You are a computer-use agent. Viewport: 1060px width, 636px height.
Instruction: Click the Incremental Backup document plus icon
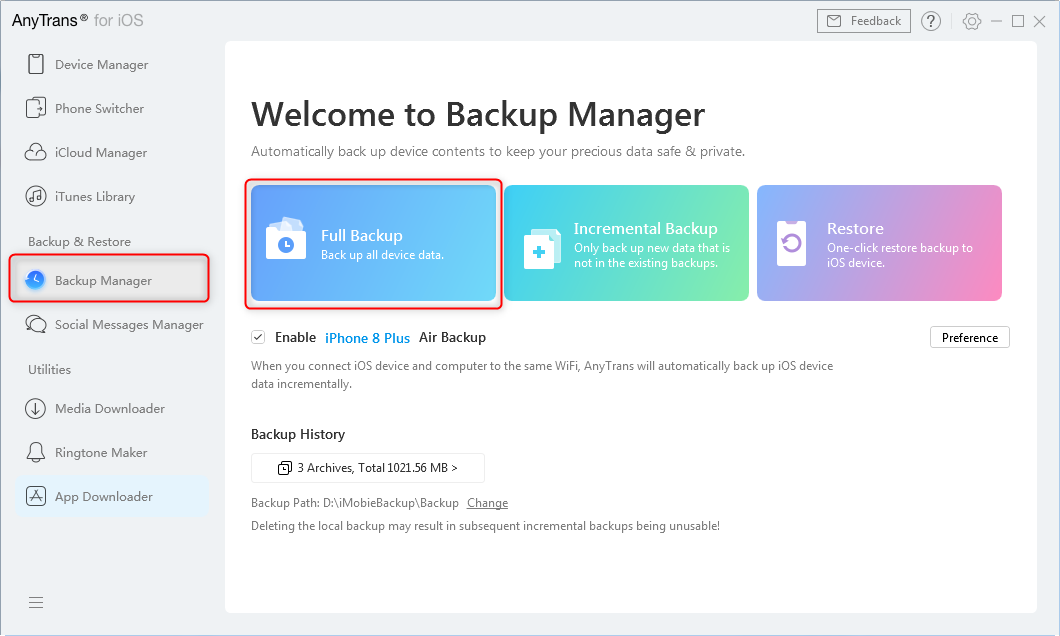click(x=542, y=249)
